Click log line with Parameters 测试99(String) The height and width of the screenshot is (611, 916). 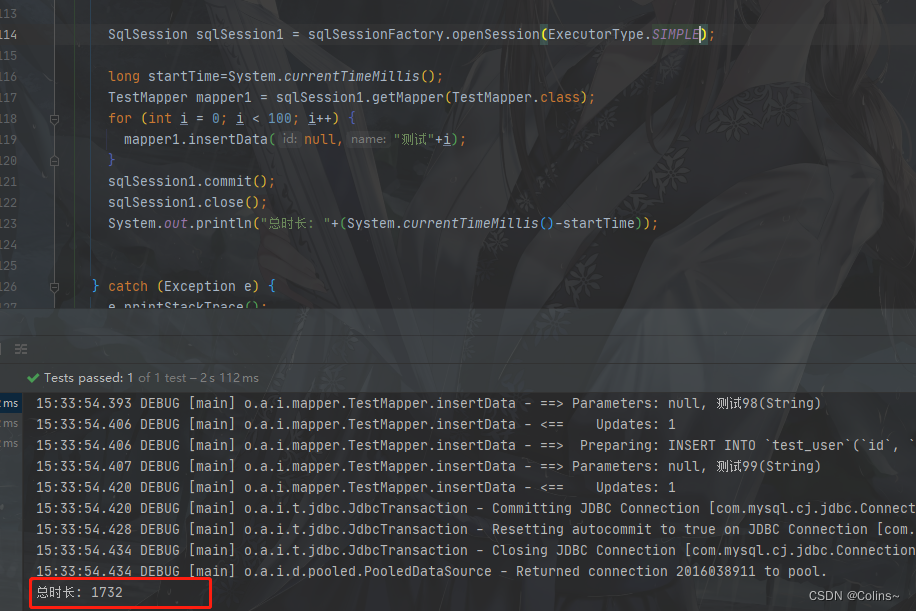(428, 467)
